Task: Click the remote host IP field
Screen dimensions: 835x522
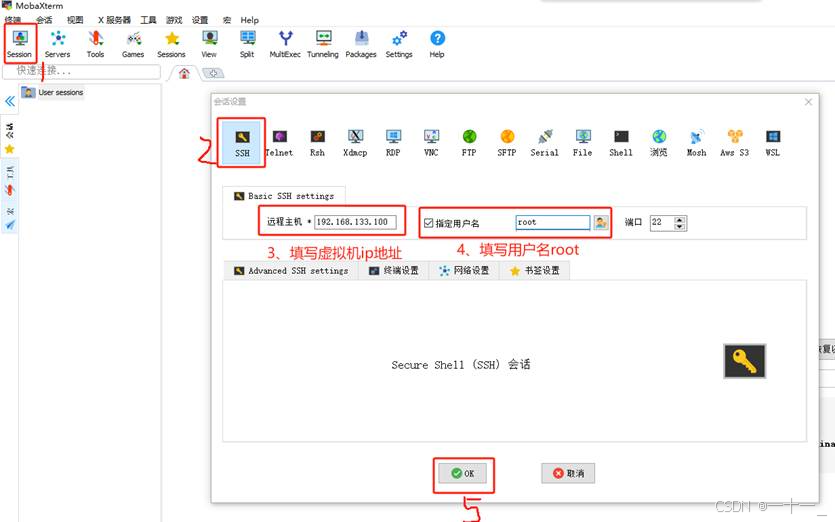Action: 355,222
